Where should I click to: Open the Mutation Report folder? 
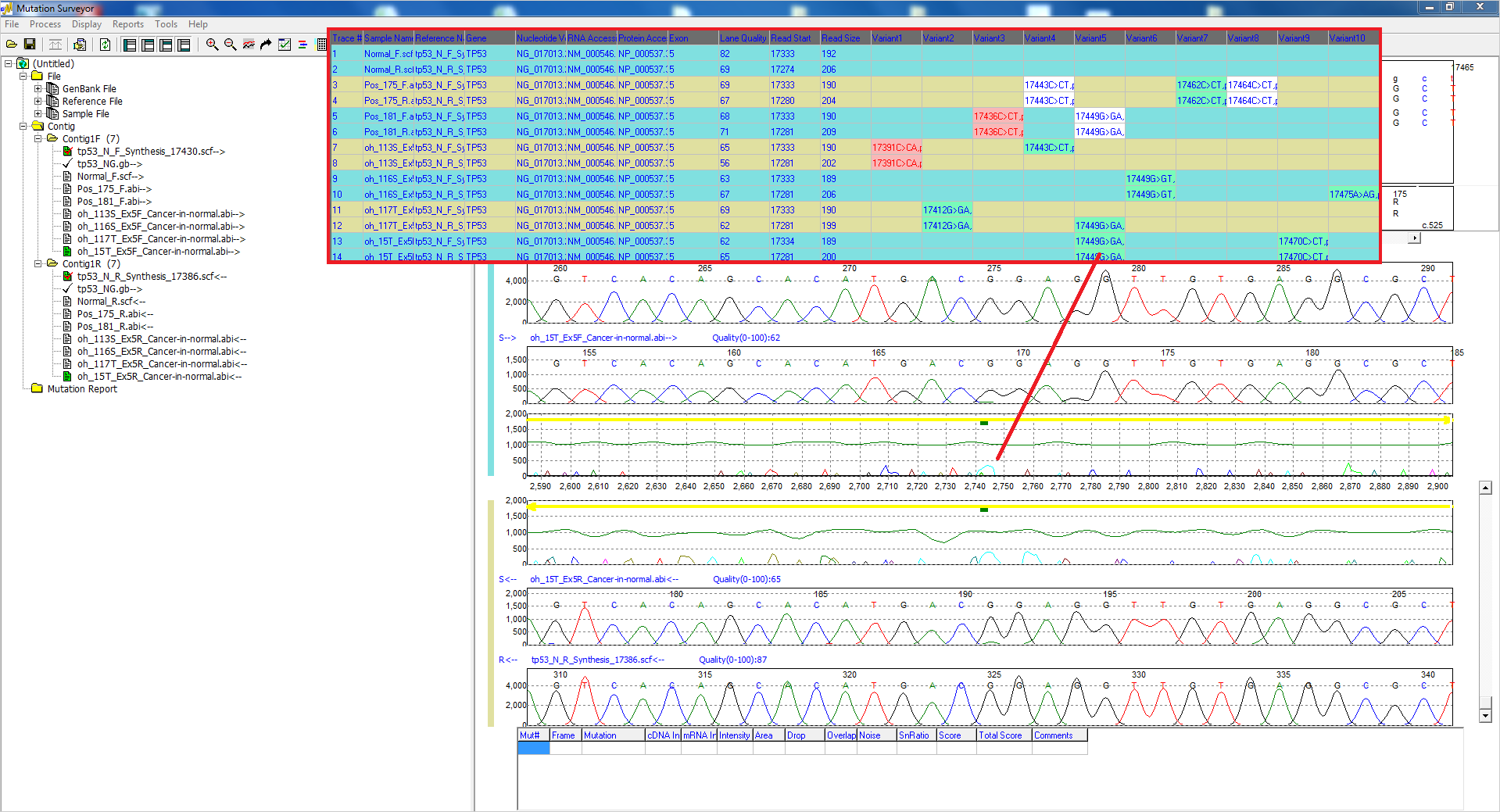click(73, 388)
